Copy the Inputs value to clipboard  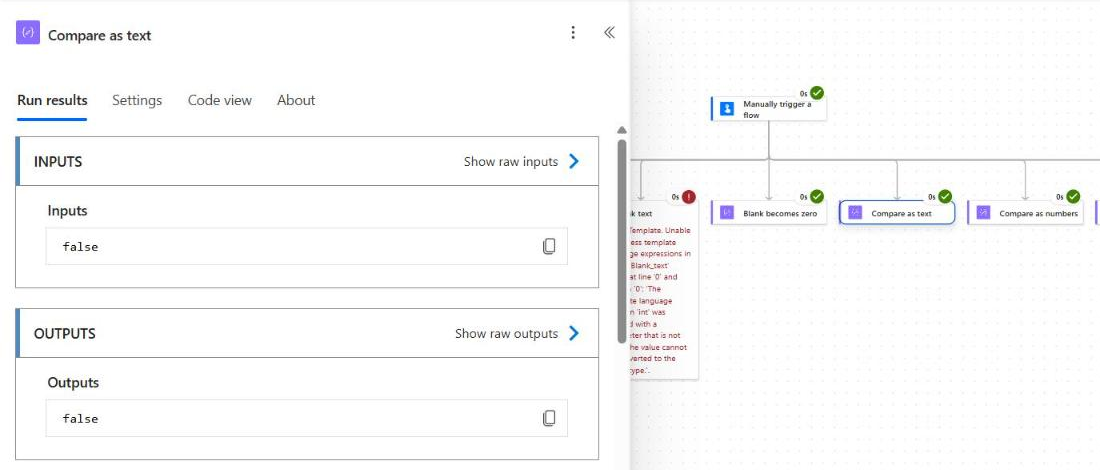549,246
